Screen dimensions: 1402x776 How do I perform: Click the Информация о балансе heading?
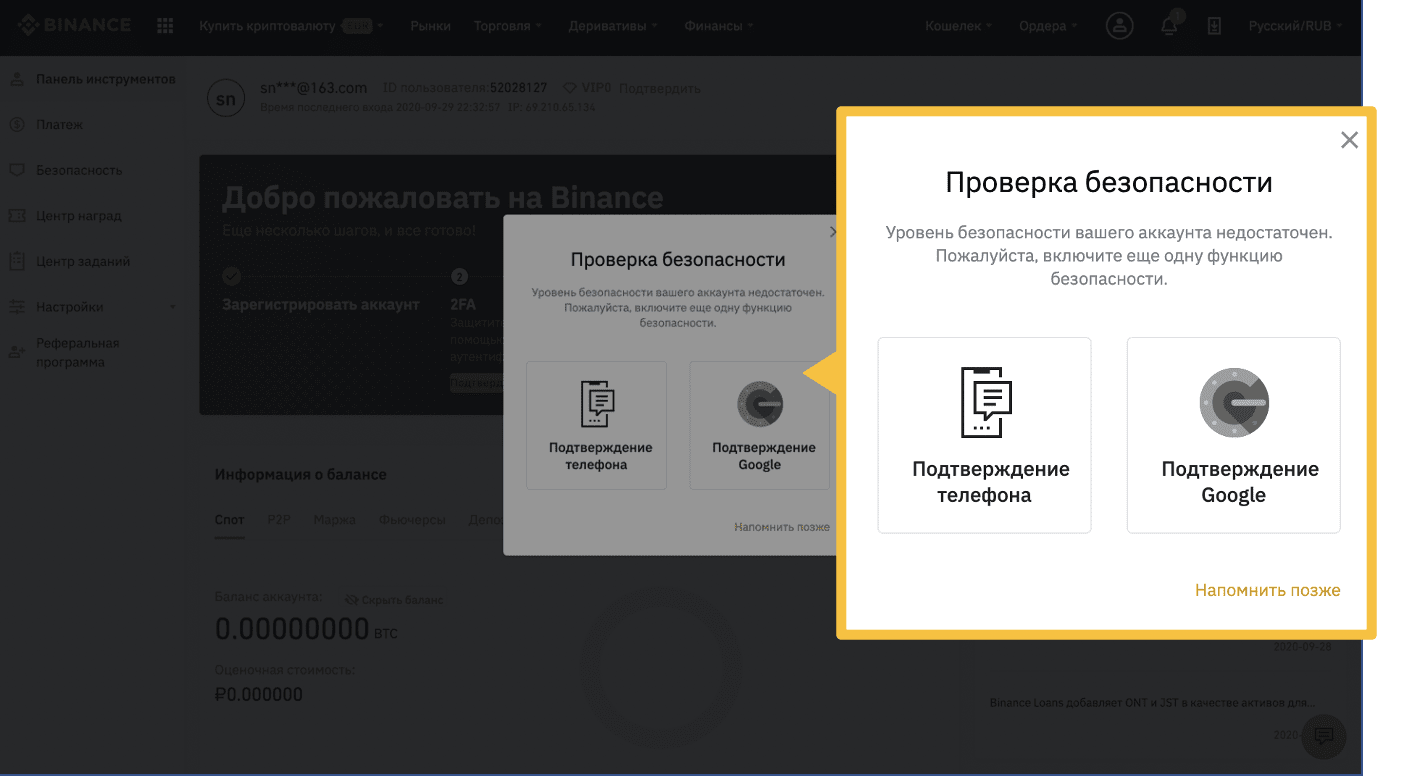300,474
